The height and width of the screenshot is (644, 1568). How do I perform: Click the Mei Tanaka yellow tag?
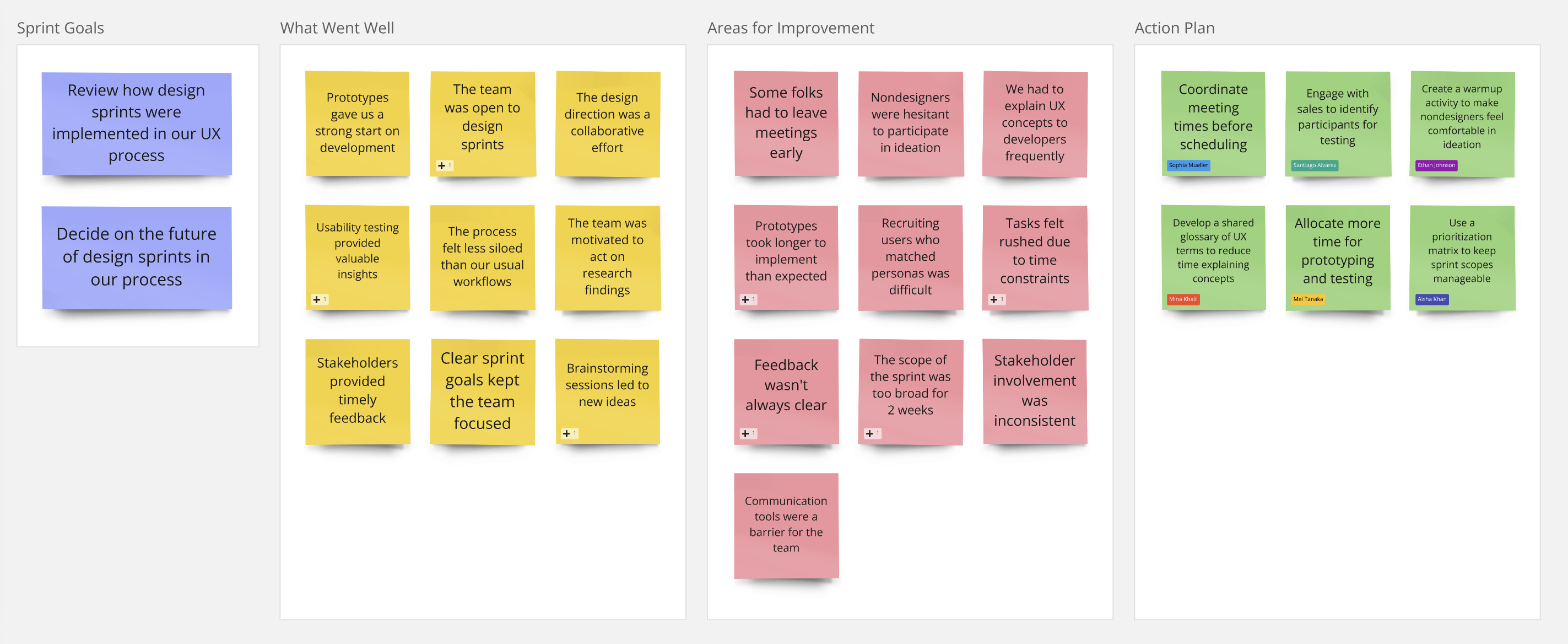click(1307, 299)
